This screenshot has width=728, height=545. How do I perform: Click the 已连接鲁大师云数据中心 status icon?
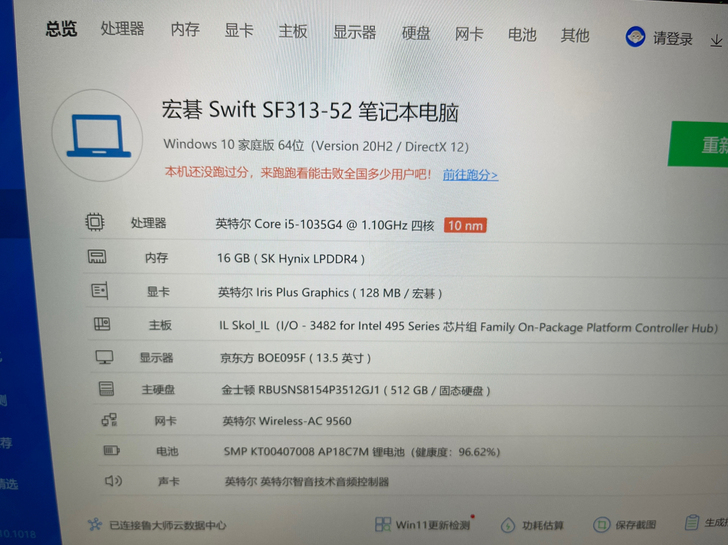click(x=95, y=525)
